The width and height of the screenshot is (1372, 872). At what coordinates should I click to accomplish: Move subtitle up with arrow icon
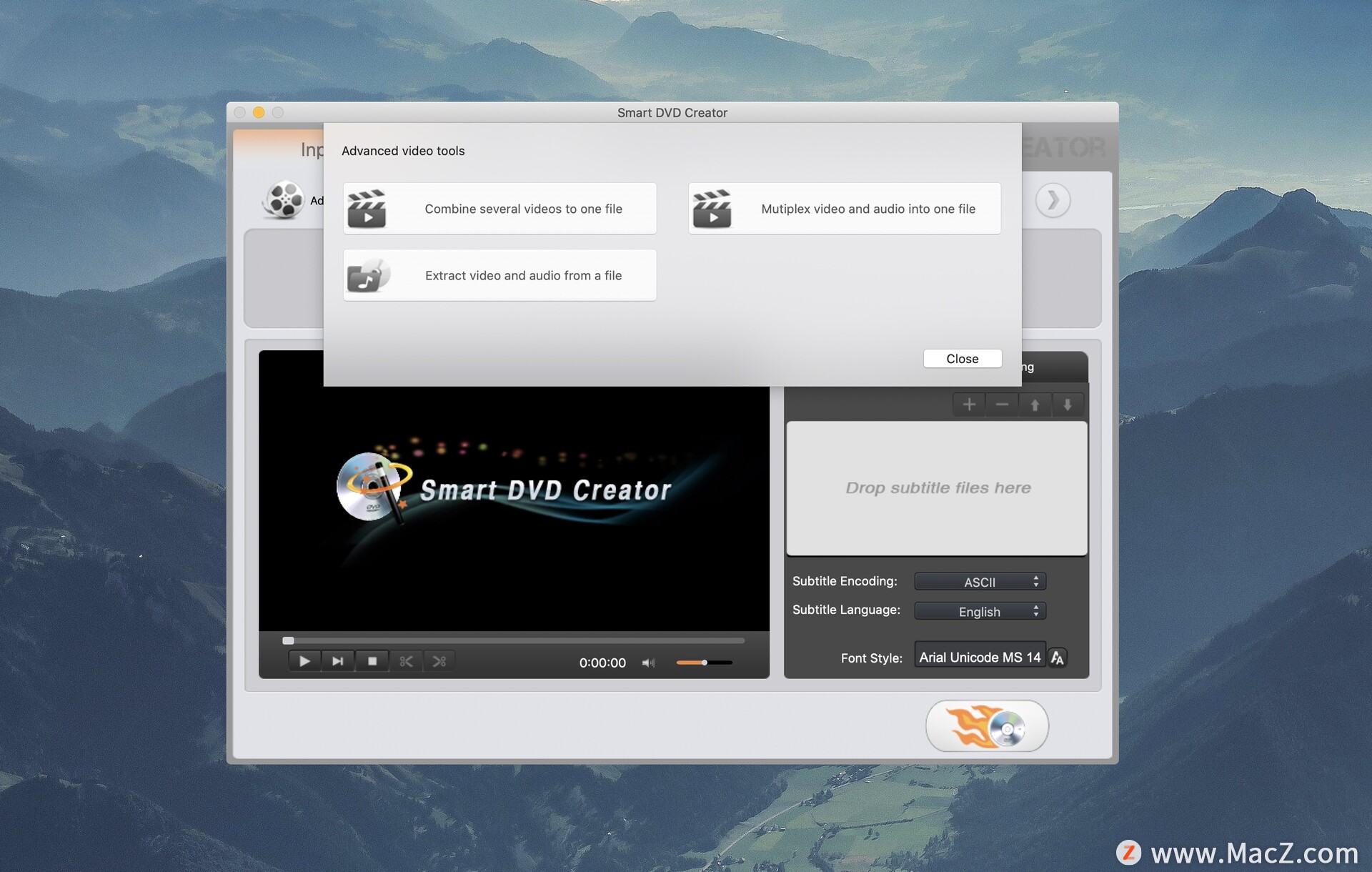(x=1035, y=405)
